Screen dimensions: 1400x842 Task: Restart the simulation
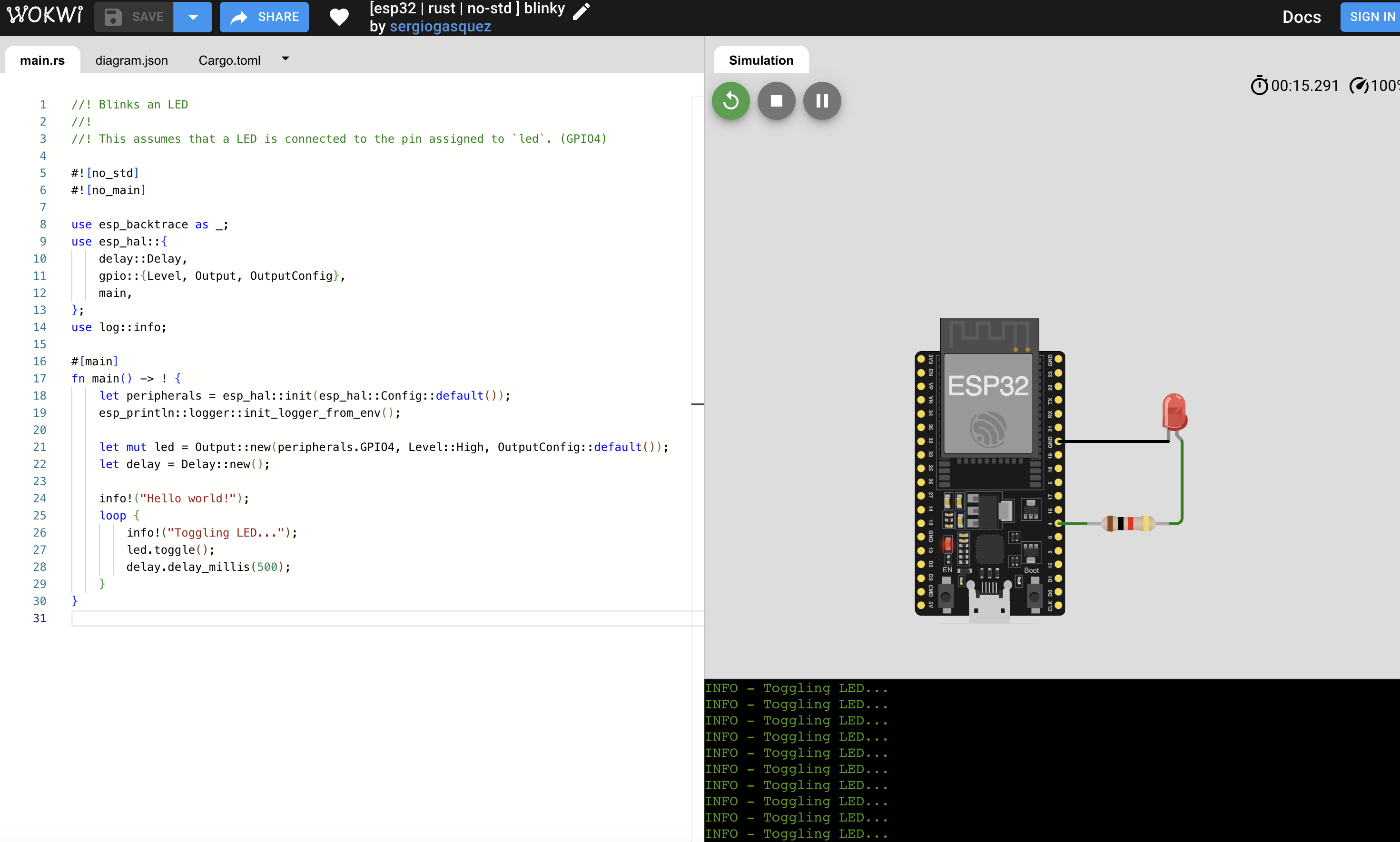pos(730,100)
